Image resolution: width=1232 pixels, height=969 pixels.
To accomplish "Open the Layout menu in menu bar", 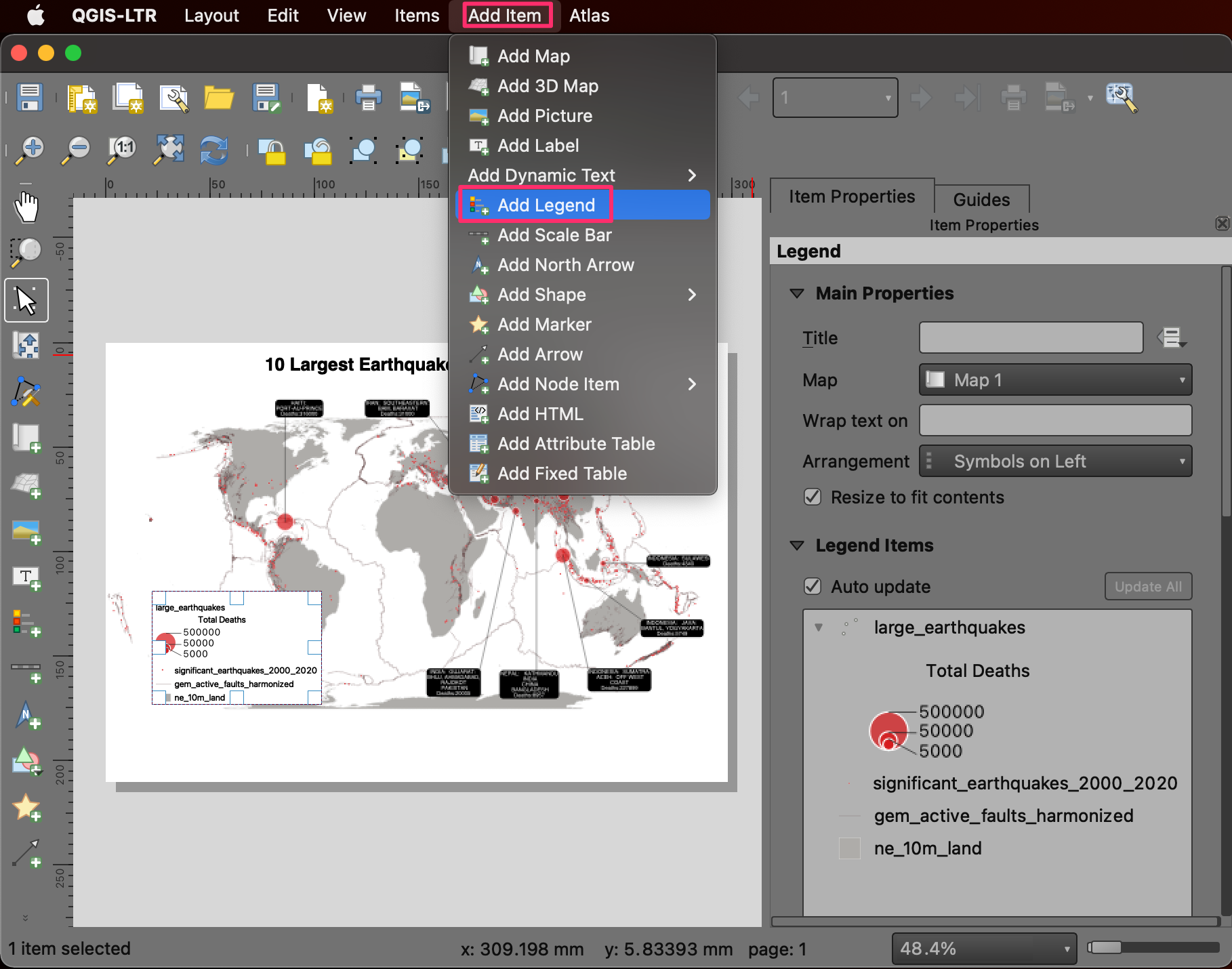I will pyautogui.click(x=211, y=15).
